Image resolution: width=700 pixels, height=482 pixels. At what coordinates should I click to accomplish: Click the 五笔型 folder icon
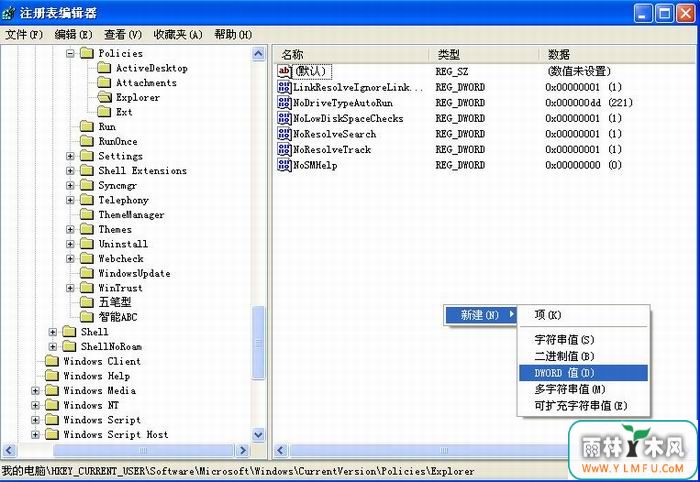pos(87,302)
